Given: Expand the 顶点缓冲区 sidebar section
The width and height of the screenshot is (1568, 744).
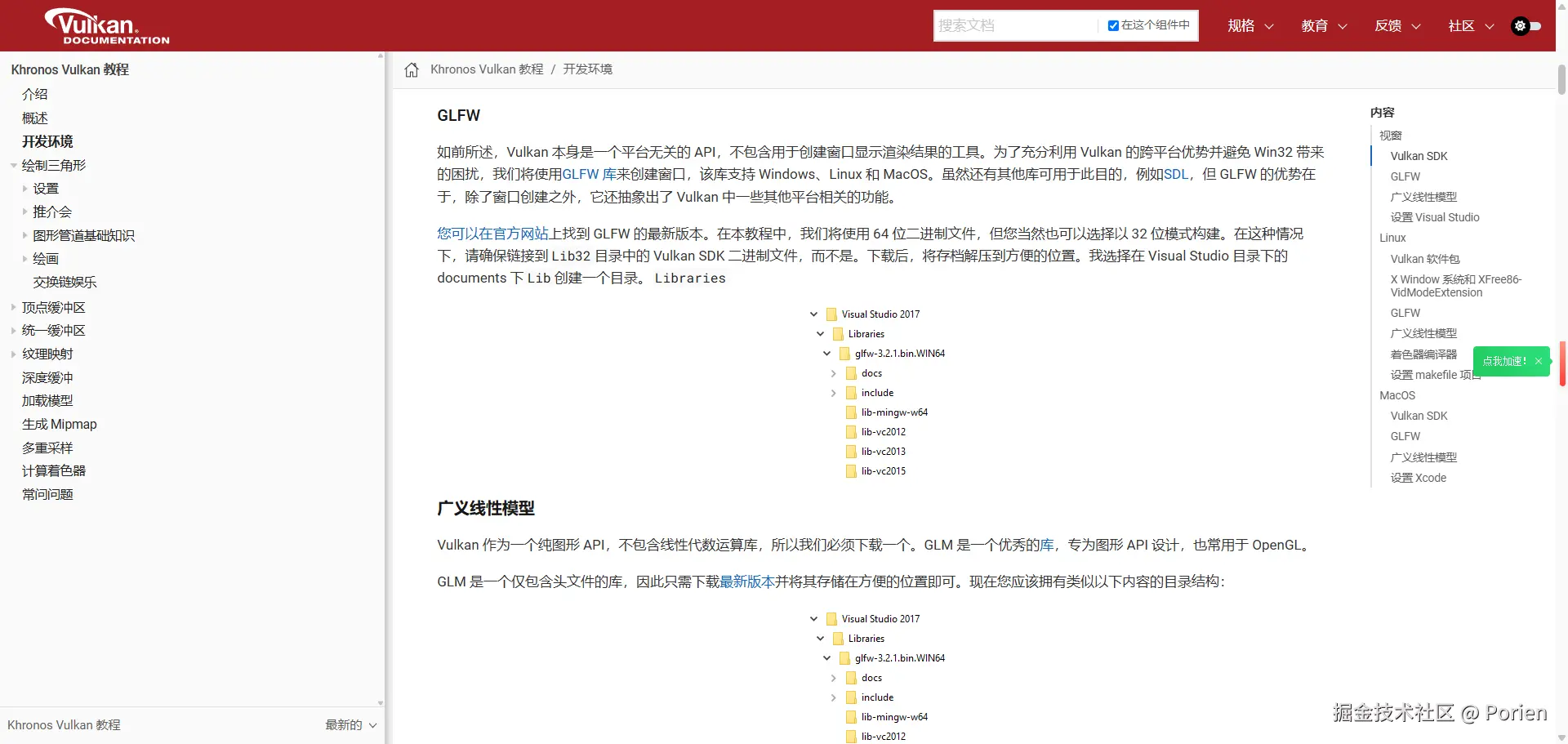Looking at the screenshot, I should click(x=14, y=308).
